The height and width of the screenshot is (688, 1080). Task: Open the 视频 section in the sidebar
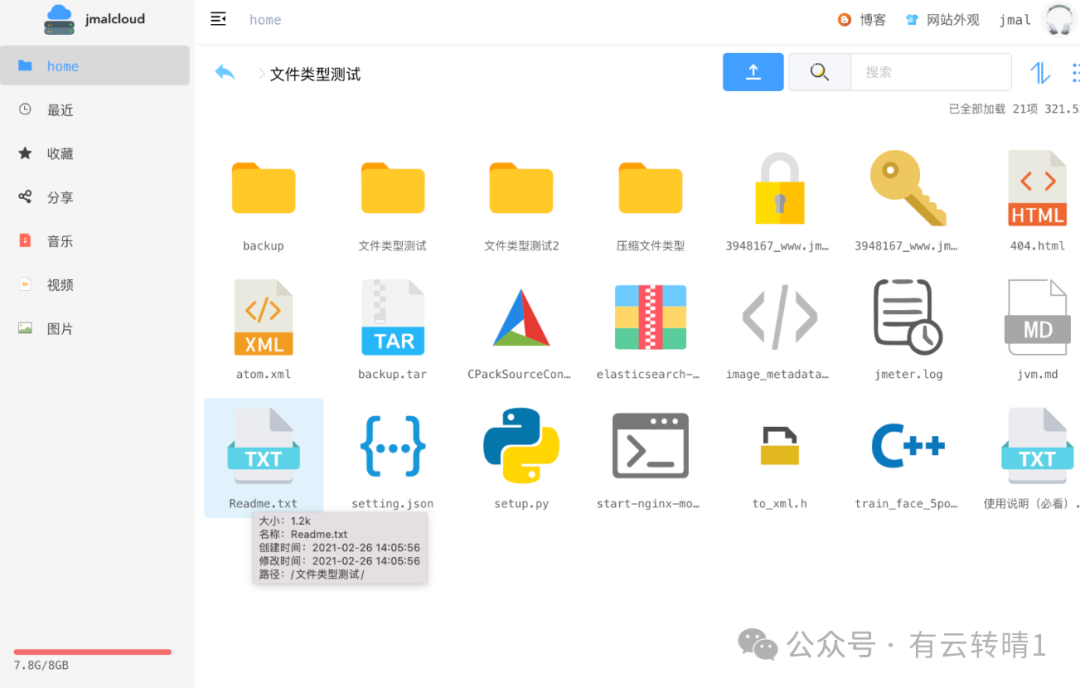[60, 284]
